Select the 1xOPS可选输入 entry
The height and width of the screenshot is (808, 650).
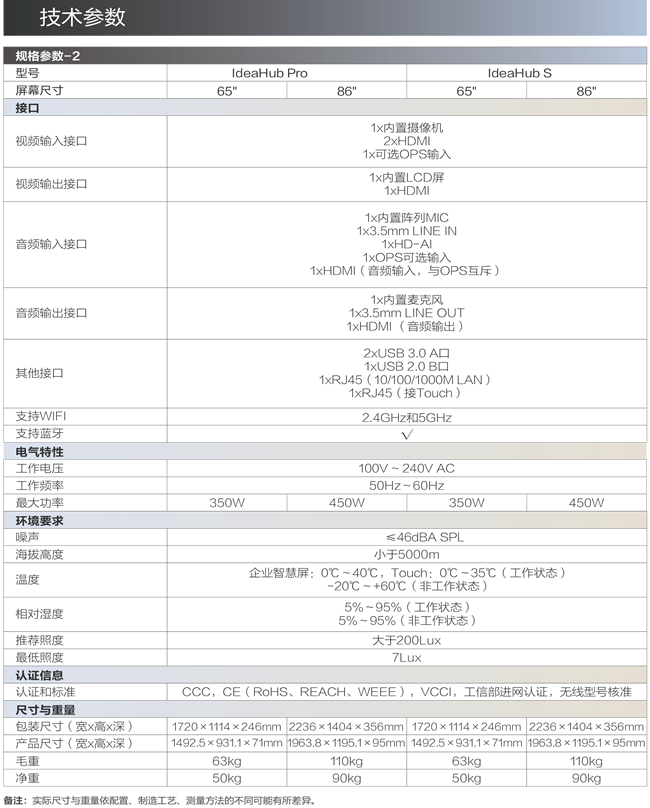point(407,257)
